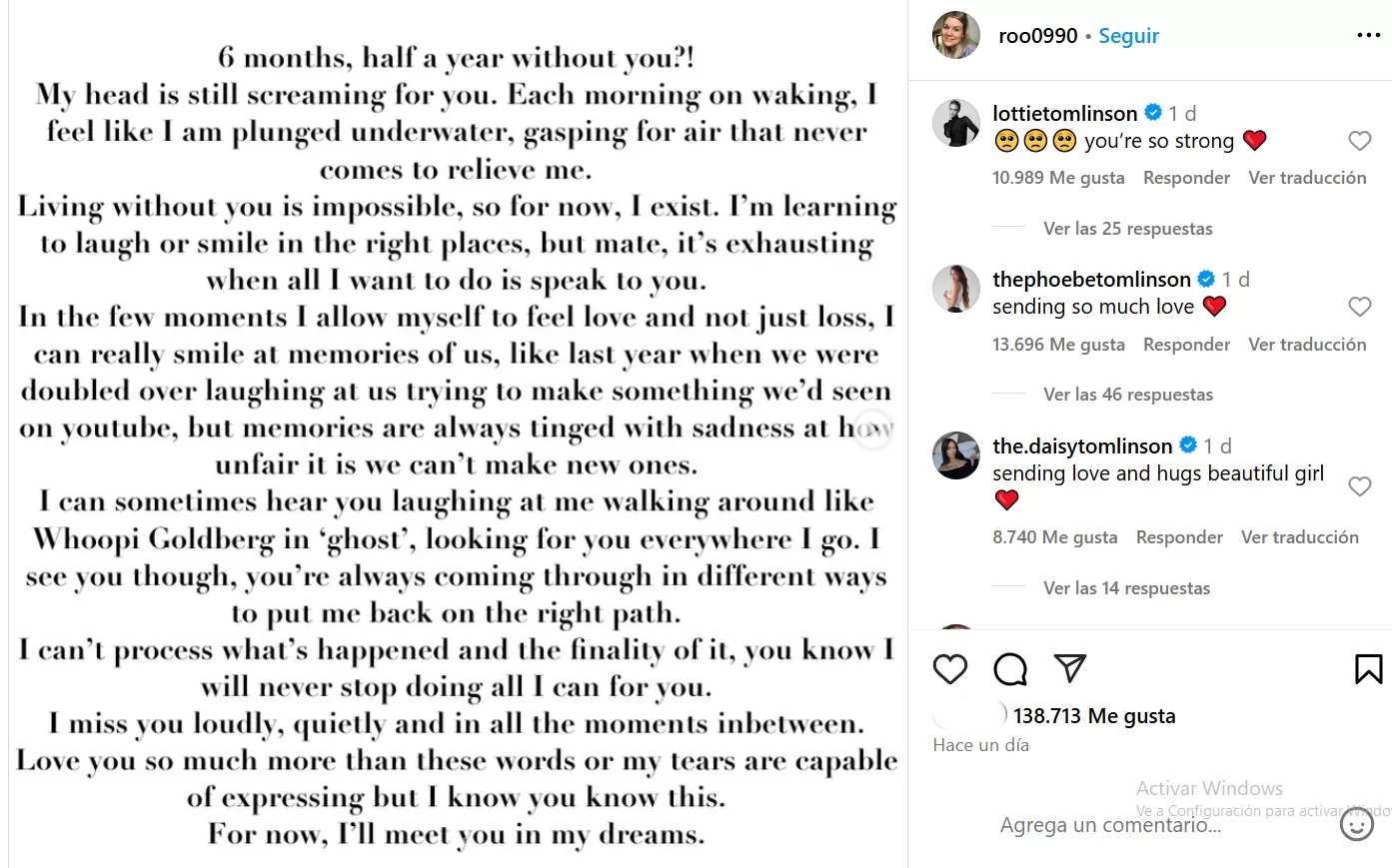Expand the 46 replies thread
Screen dimensions: 1392x868
click(1127, 395)
